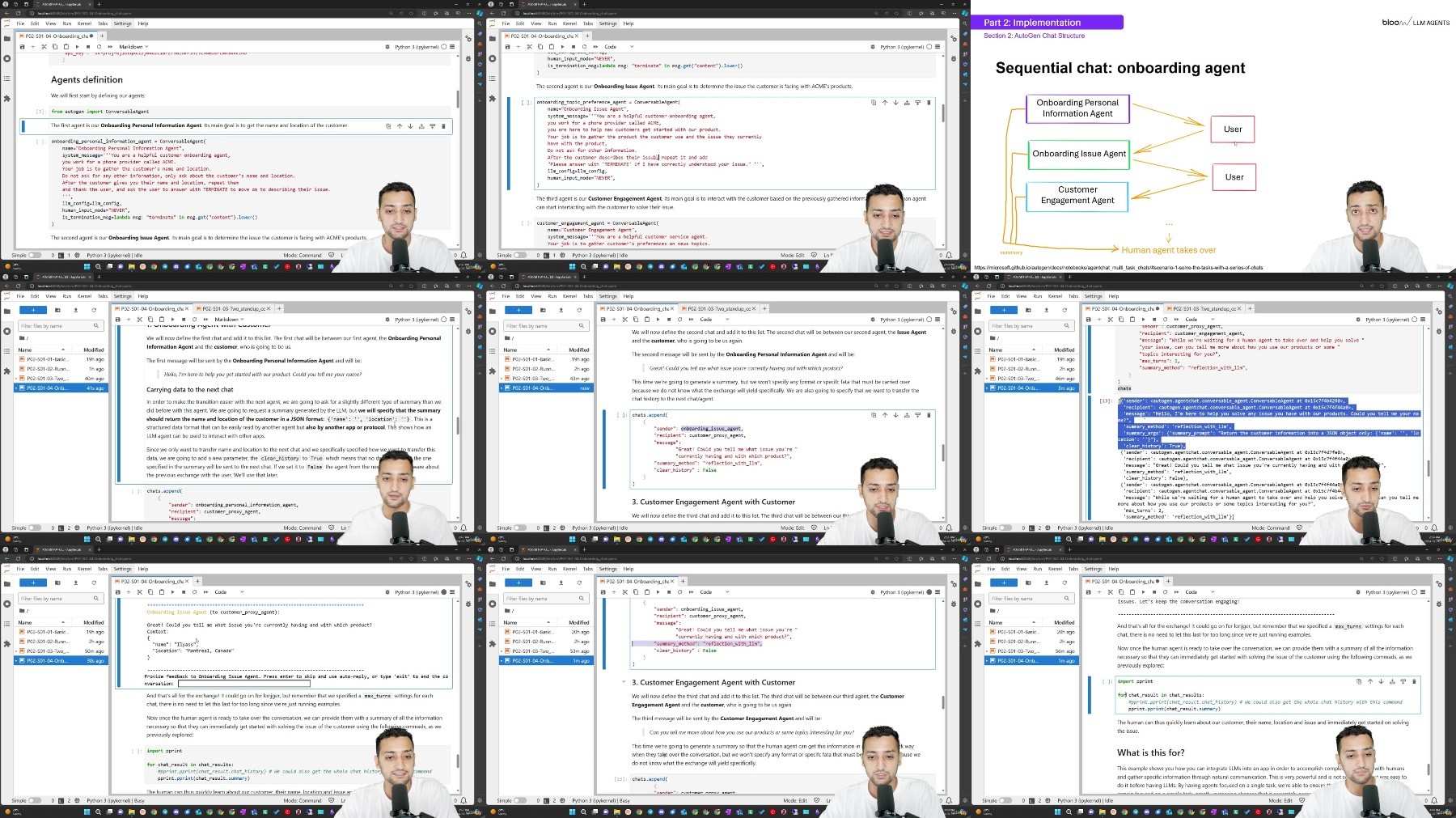
Task: Toggle Simple switch in frame listing '43m ago'
Action: click(519, 528)
